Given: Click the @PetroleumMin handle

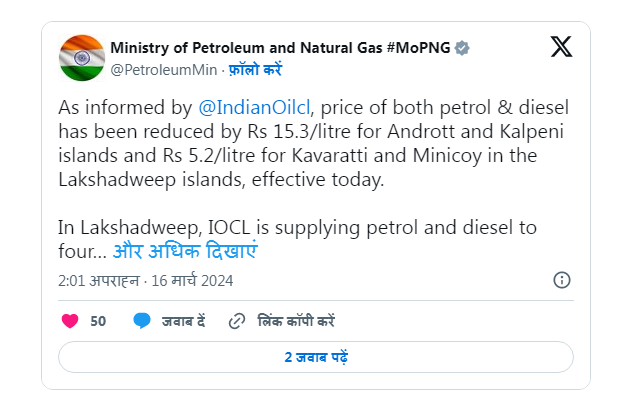Looking at the screenshot, I should (150, 70).
